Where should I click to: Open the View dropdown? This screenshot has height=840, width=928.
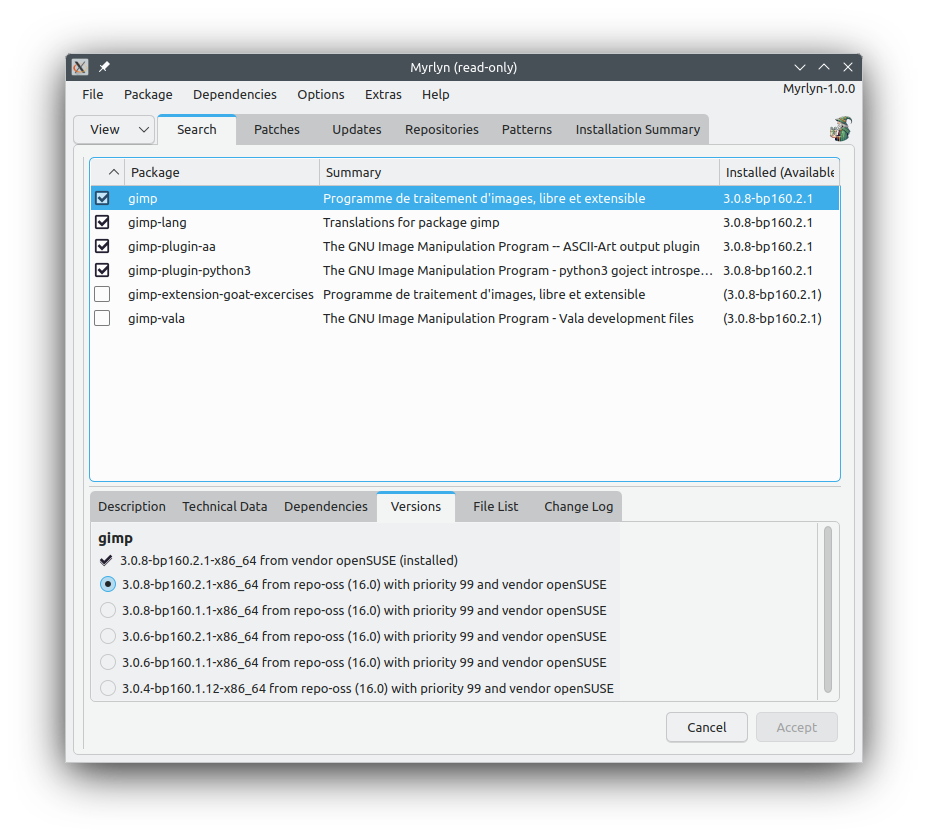click(x=114, y=130)
